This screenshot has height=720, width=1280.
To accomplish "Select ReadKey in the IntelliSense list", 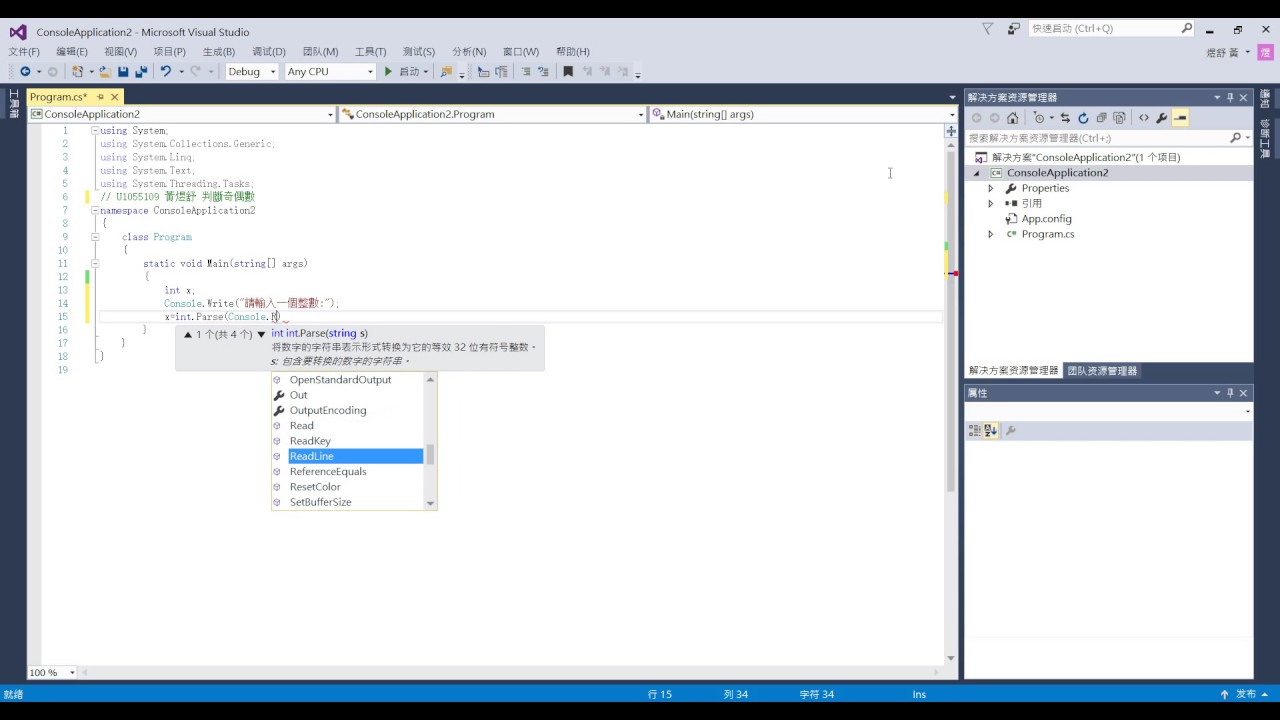I will 348,441.
